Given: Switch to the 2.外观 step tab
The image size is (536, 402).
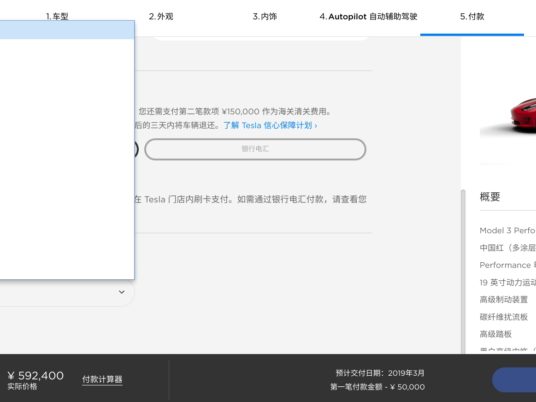Looking at the screenshot, I should point(161,16).
